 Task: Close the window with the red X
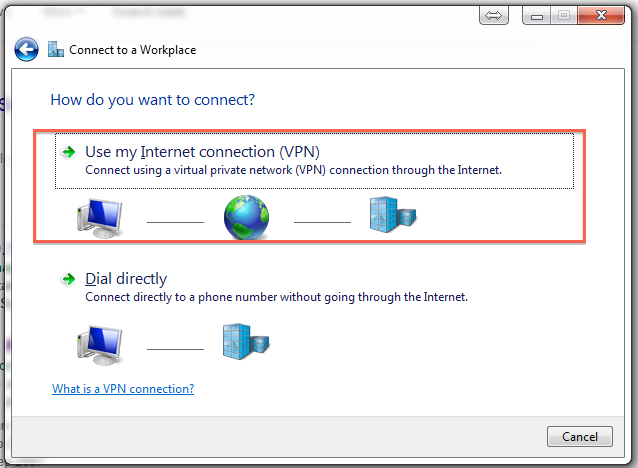point(601,16)
